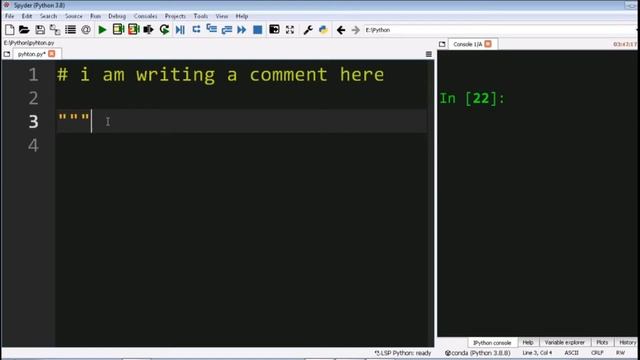Switch to the IPython console pane tab

pyautogui.click(x=492, y=342)
